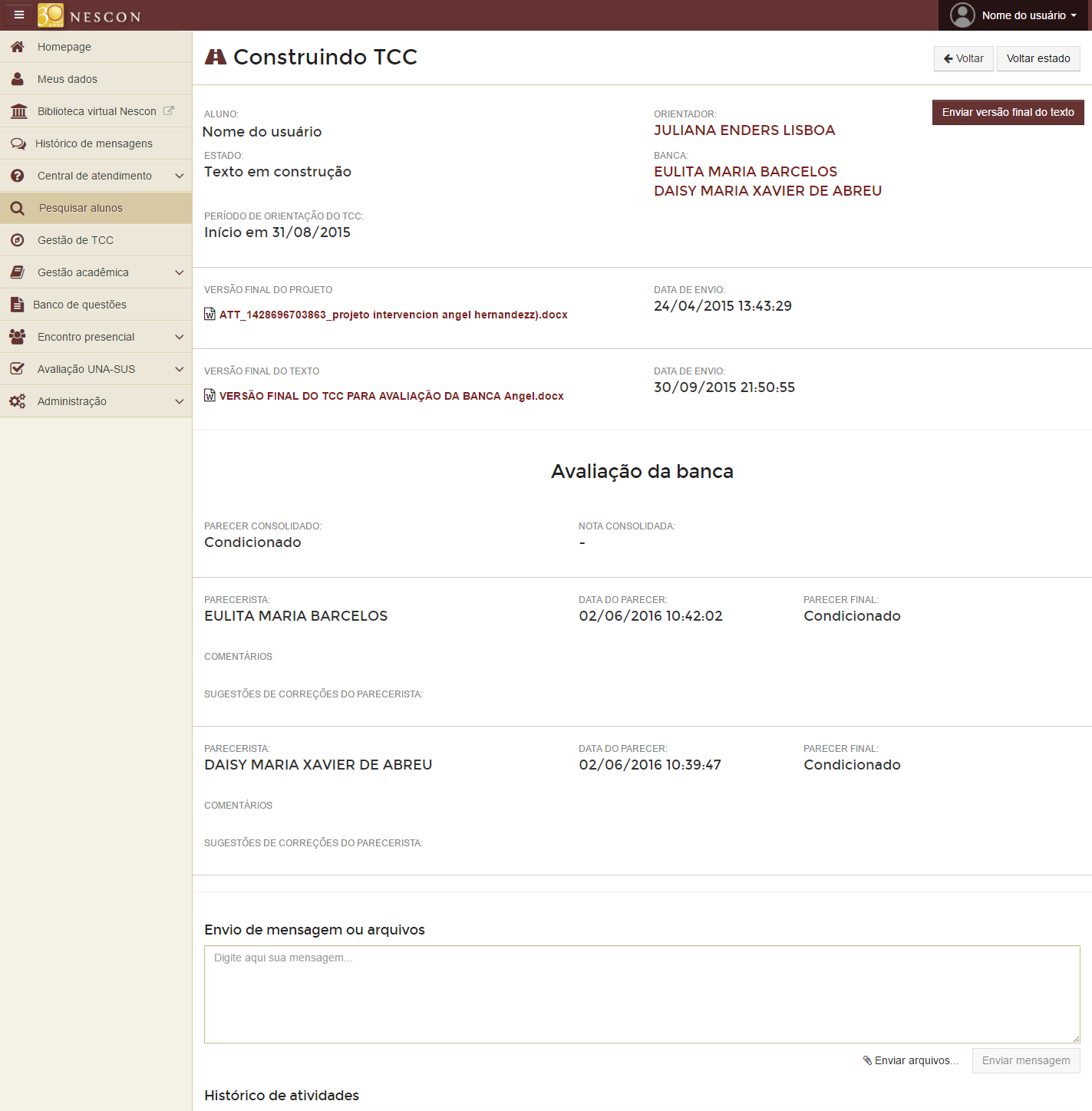The height and width of the screenshot is (1111, 1092).
Task: Click the 24/04/2015 13:43:29 envio date
Action: (723, 306)
